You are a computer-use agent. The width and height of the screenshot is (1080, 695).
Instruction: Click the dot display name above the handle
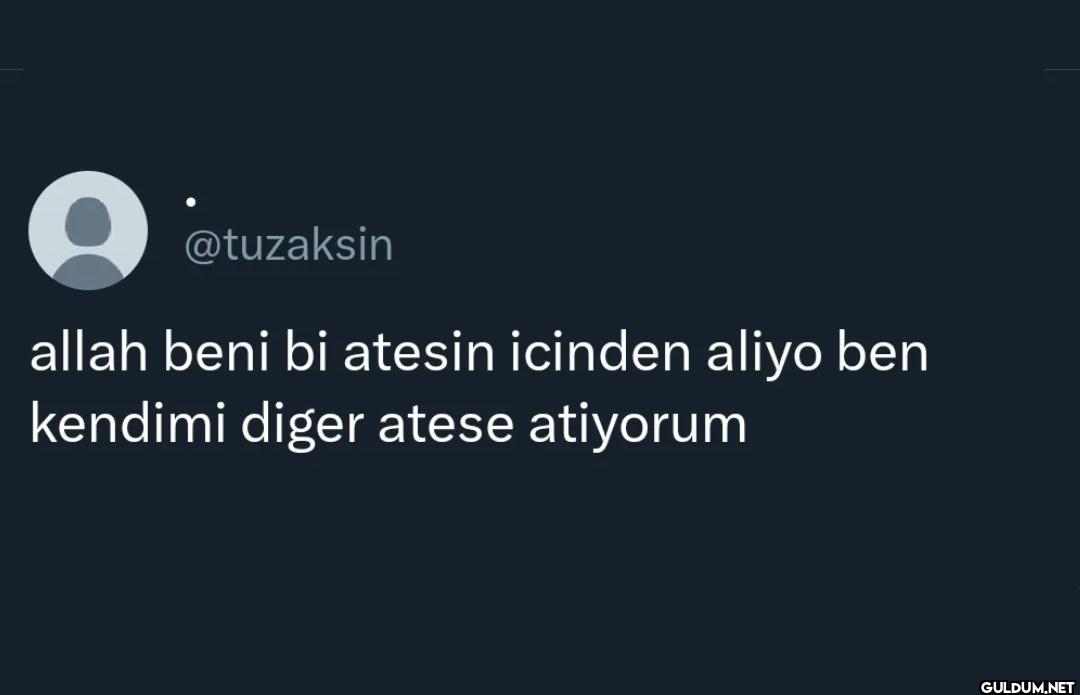(191, 202)
